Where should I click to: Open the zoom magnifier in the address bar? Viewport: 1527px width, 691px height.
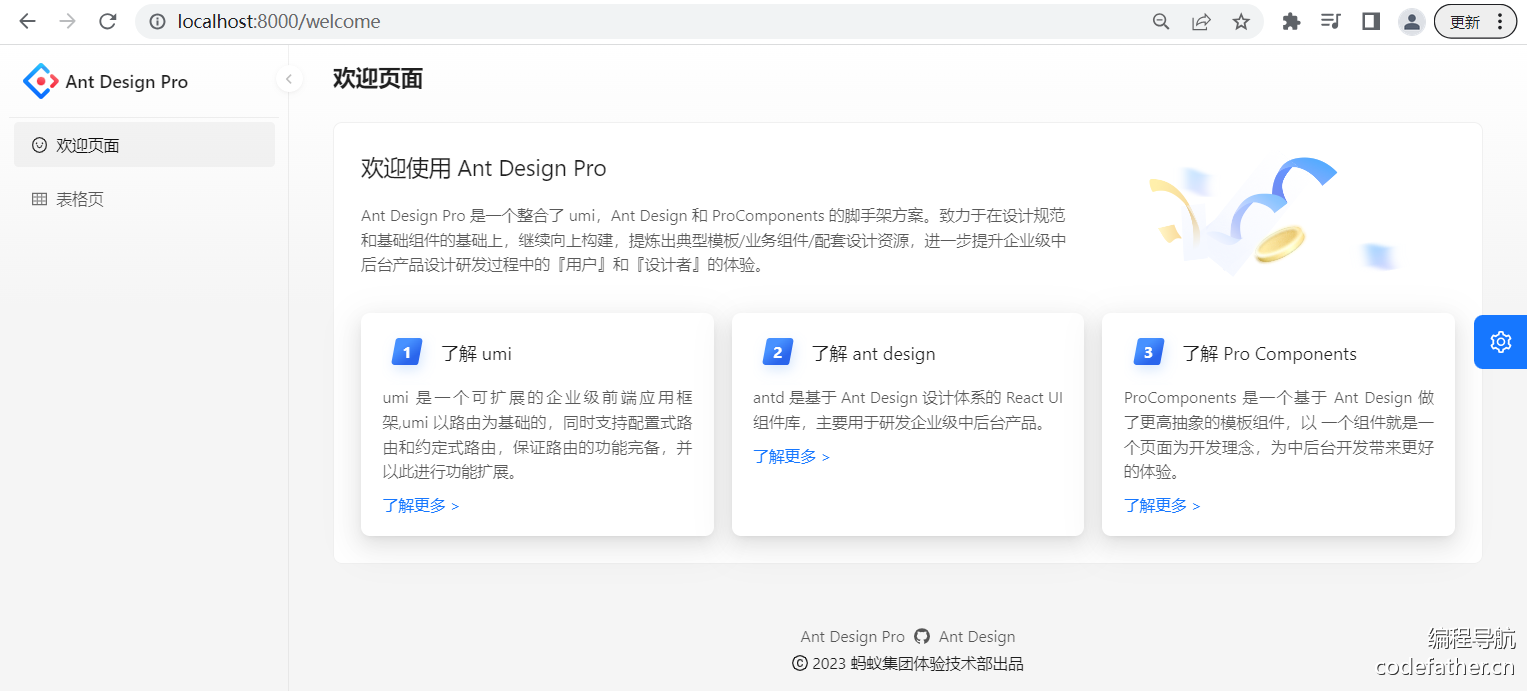pyautogui.click(x=1161, y=21)
